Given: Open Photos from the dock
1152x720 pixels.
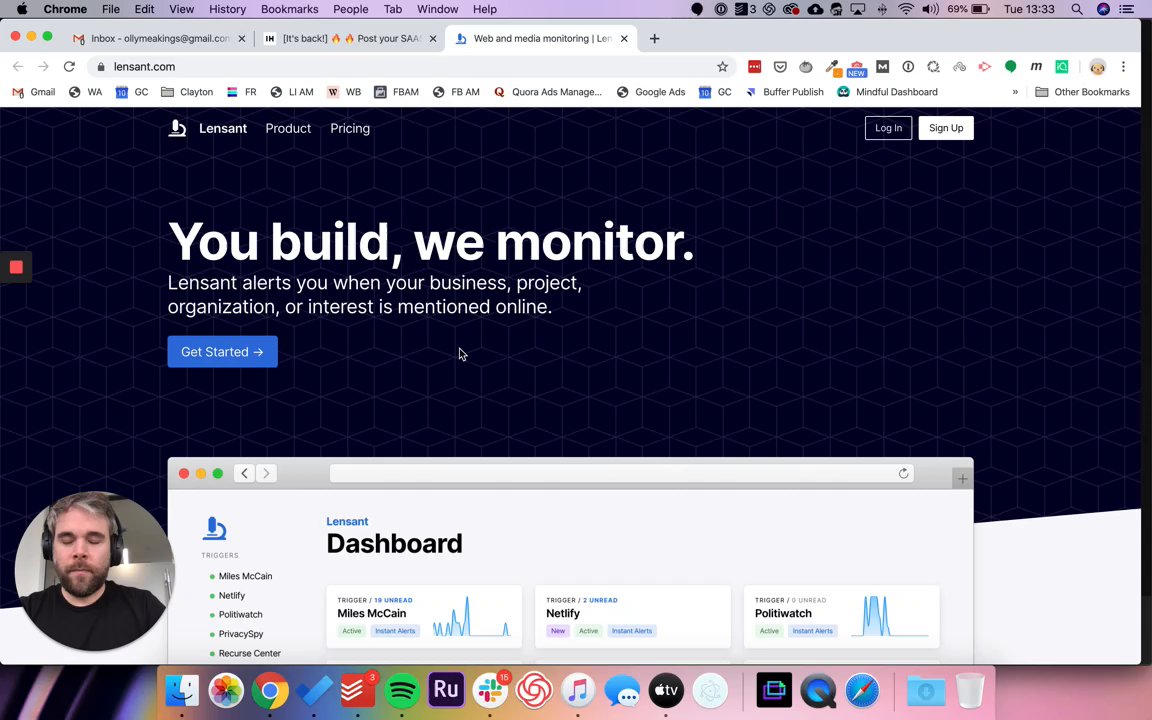Looking at the screenshot, I should [x=226, y=690].
